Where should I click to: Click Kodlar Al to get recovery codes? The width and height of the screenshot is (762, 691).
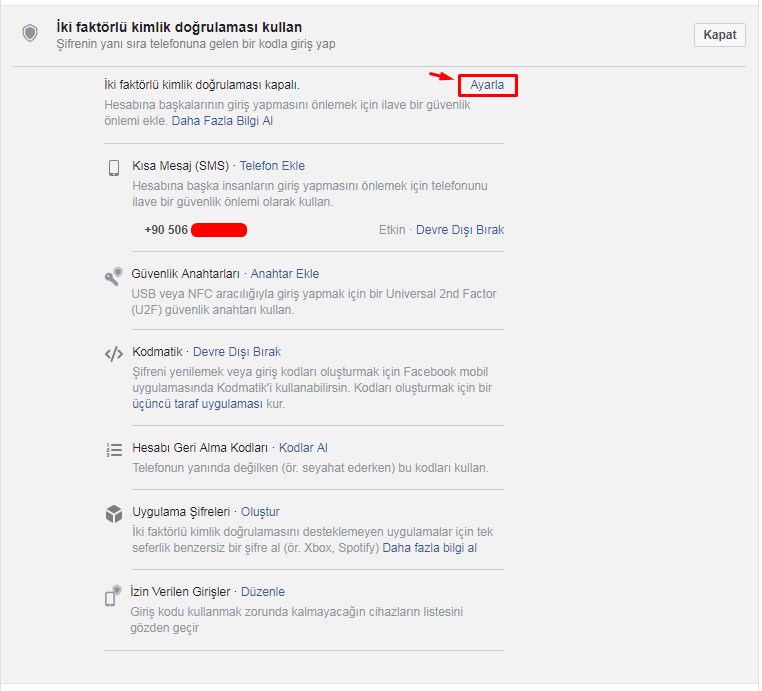303,448
